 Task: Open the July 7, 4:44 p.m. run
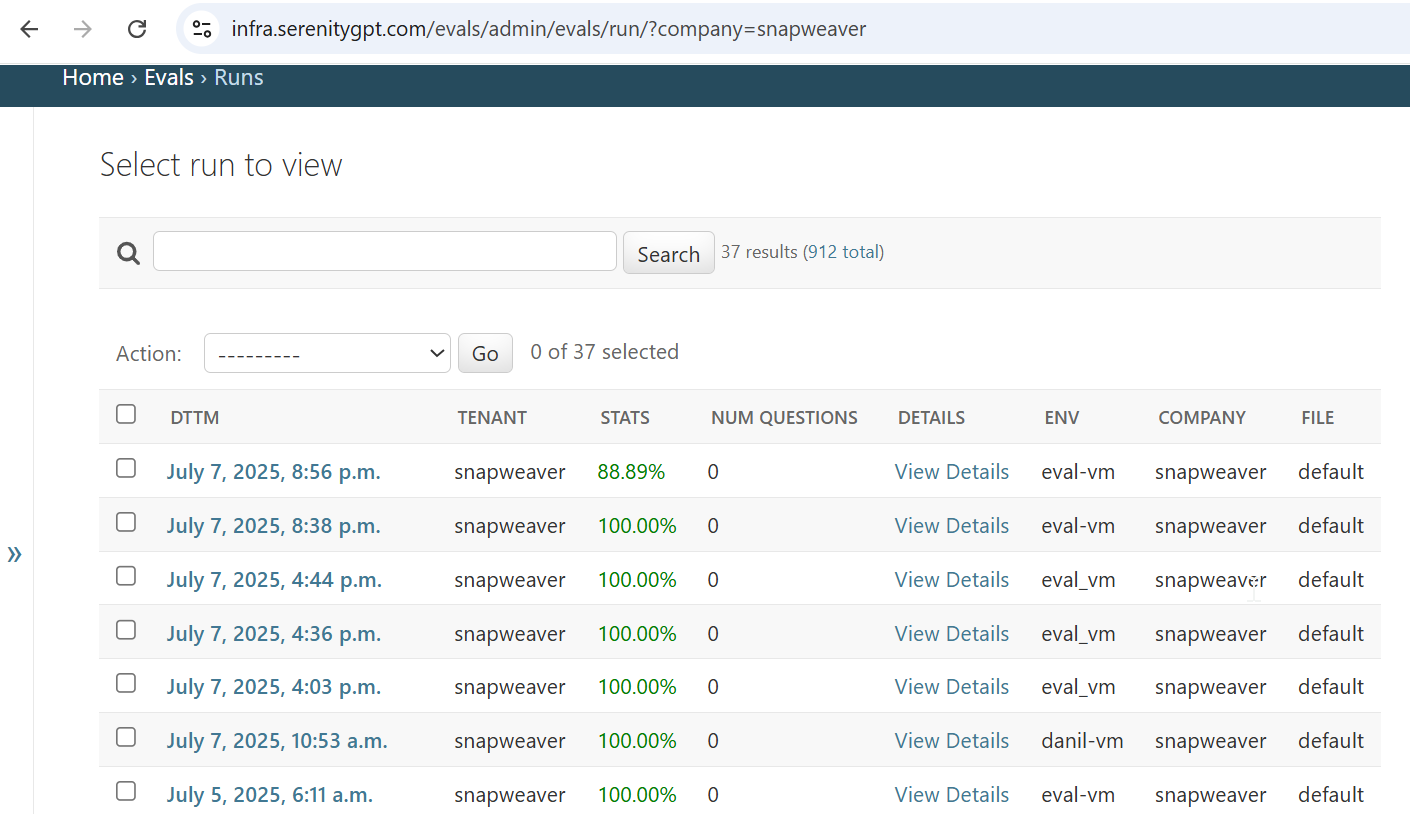click(274, 580)
